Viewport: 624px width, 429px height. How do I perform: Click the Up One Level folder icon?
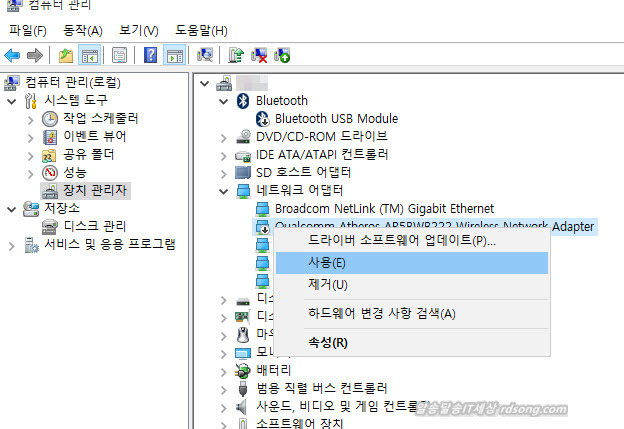point(65,55)
